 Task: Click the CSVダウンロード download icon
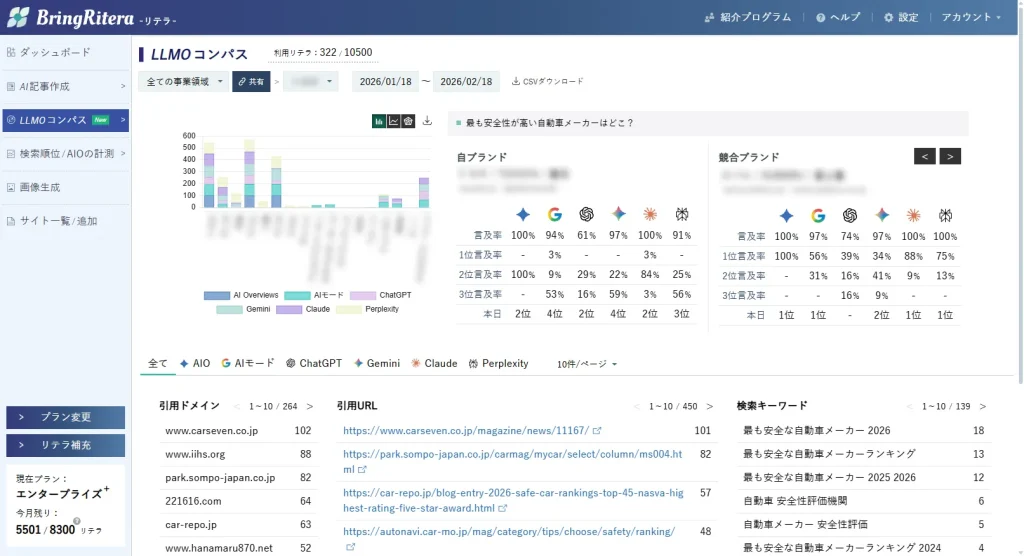pyautogui.click(x=516, y=82)
